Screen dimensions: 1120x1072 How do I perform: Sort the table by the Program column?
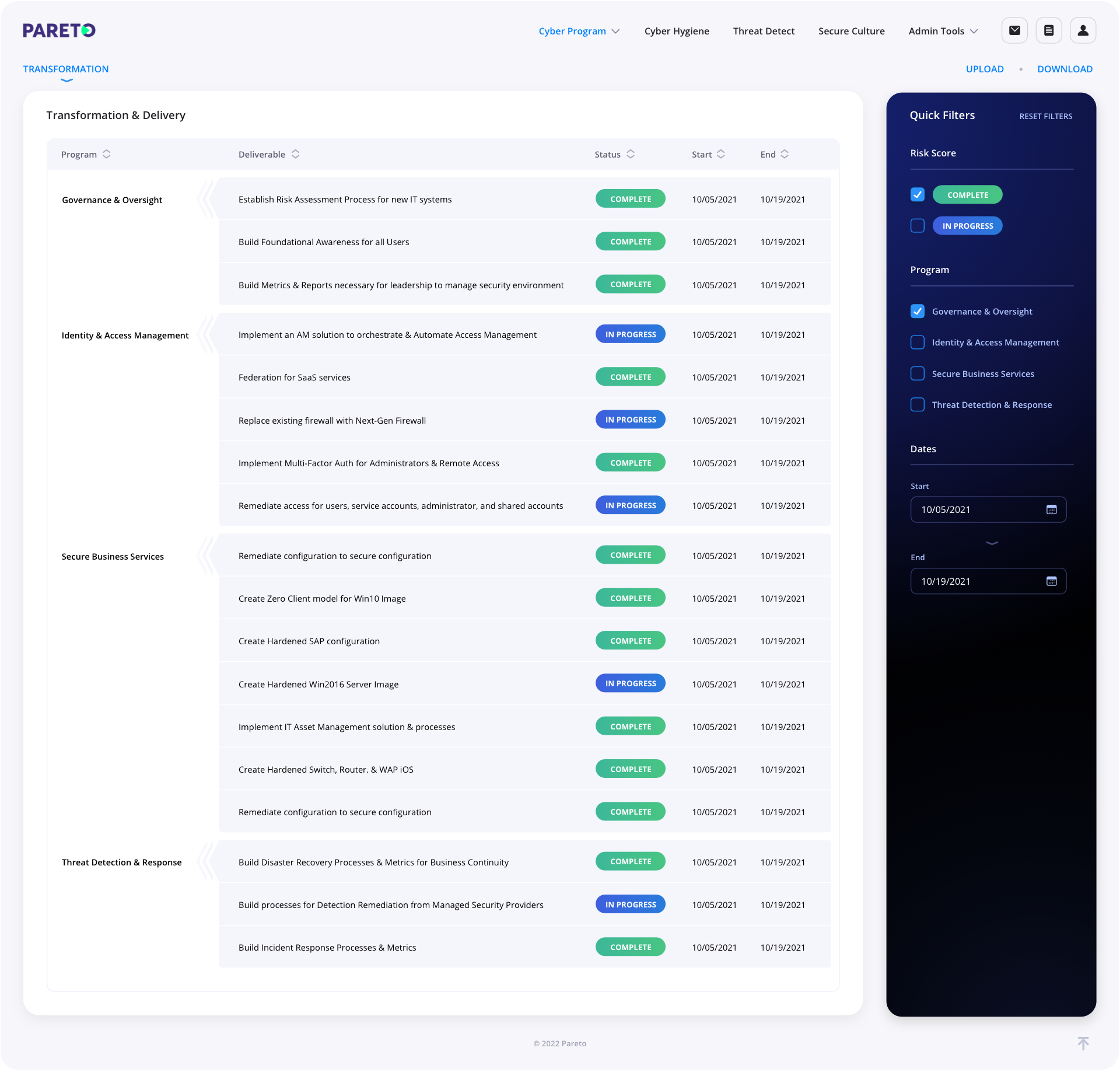pos(107,154)
